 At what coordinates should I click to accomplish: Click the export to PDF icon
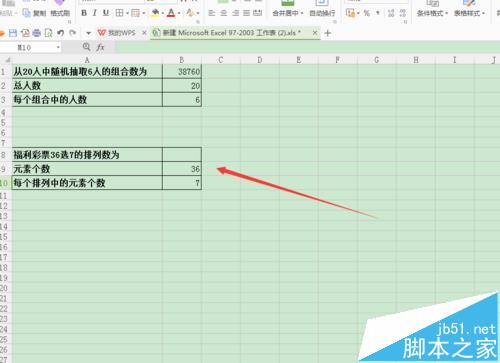(x=25, y=33)
